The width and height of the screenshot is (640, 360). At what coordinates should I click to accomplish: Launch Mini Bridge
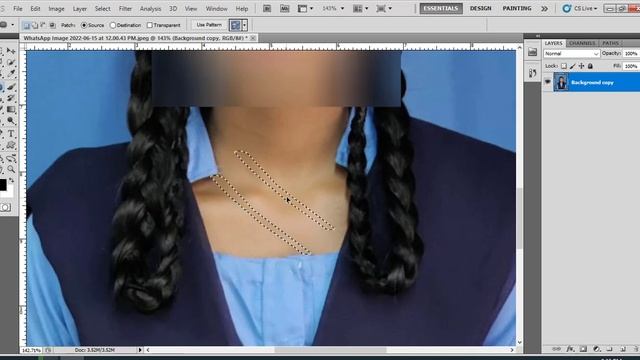point(284,8)
